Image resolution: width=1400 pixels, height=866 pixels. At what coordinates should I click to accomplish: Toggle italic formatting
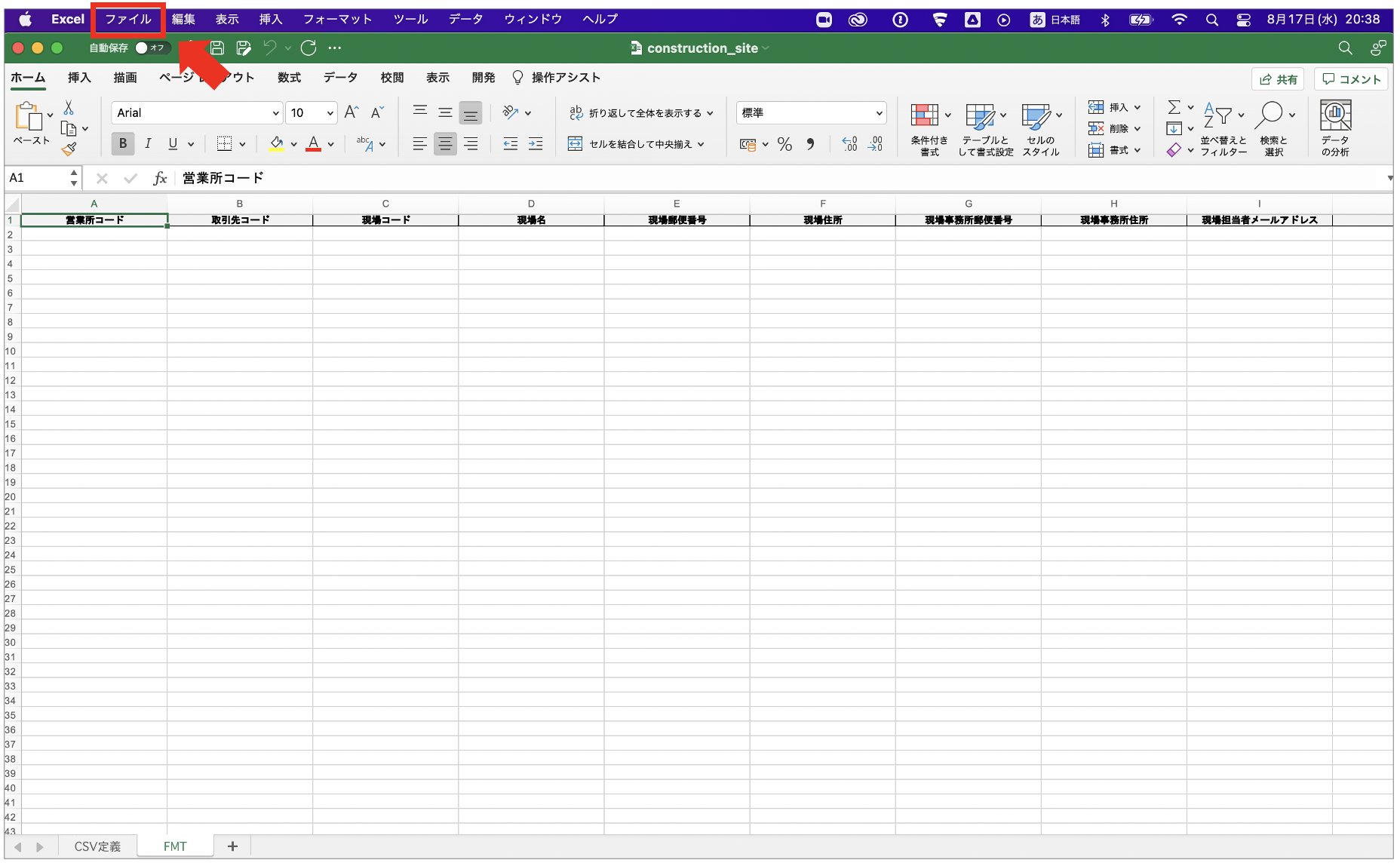click(x=148, y=143)
